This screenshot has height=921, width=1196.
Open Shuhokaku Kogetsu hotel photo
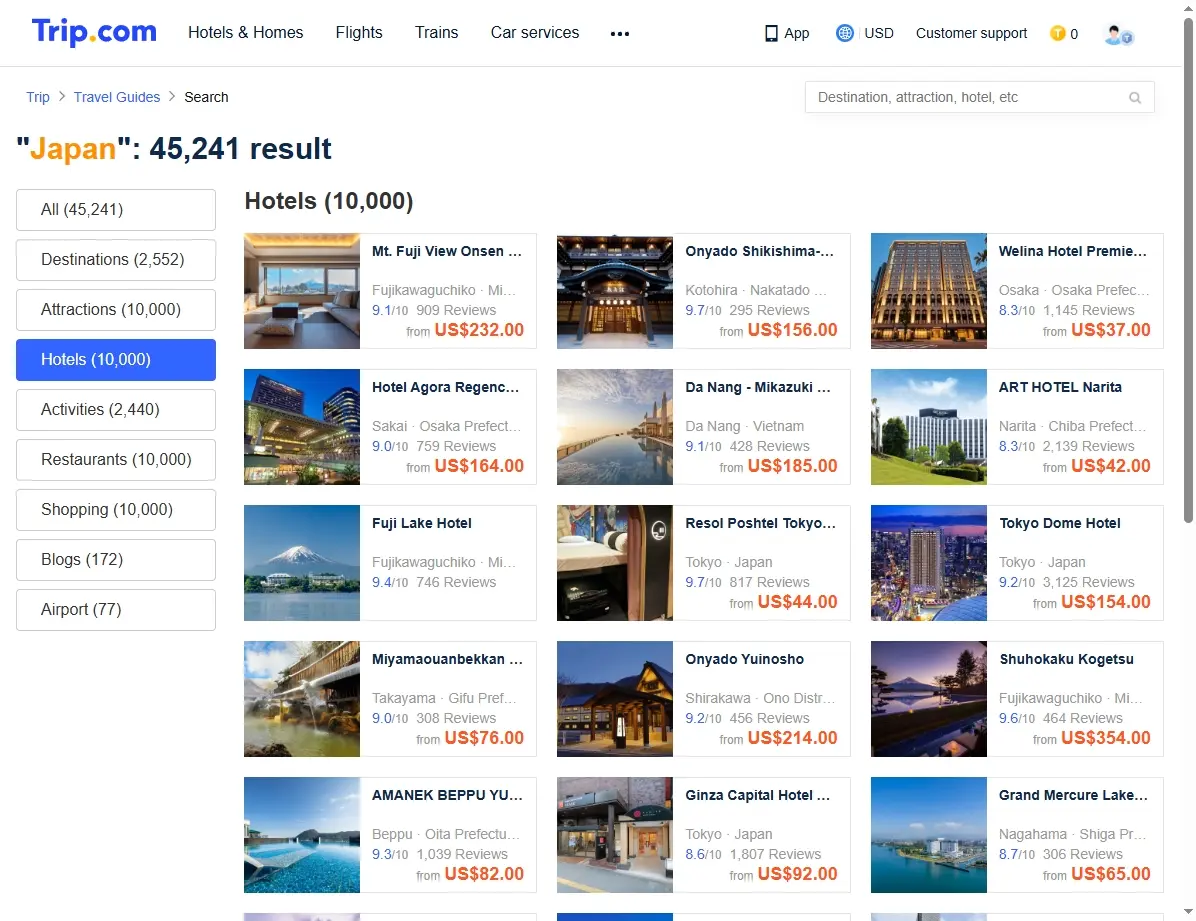(928, 698)
